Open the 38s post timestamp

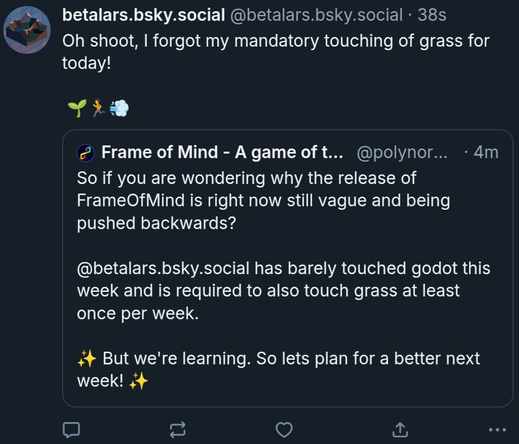tap(432, 15)
